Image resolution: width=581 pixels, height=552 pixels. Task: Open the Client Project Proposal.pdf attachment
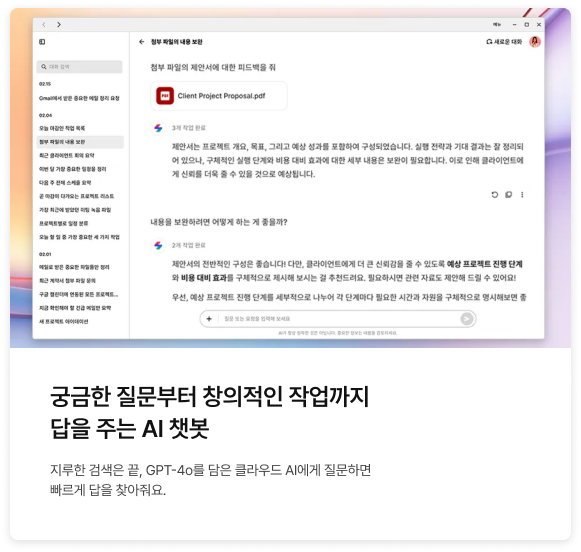pyautogui.click(x=219, y=96)
